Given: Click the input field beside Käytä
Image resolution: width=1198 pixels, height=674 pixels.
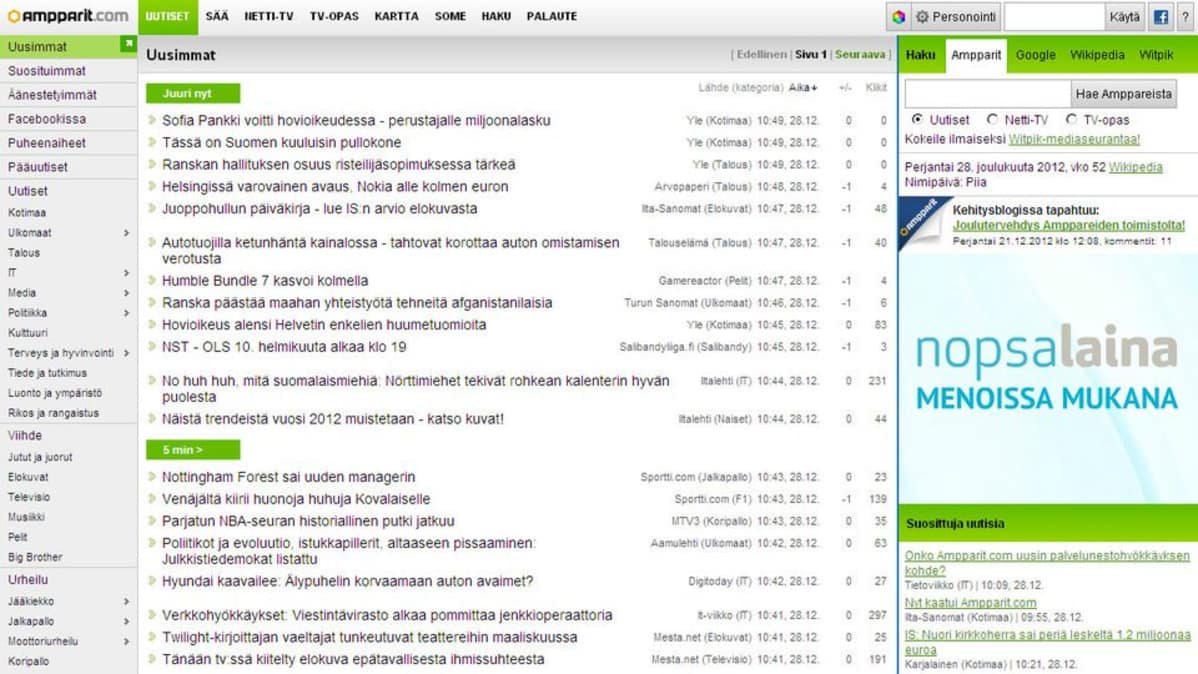Looking at the screenshot, I should 1054,17.
